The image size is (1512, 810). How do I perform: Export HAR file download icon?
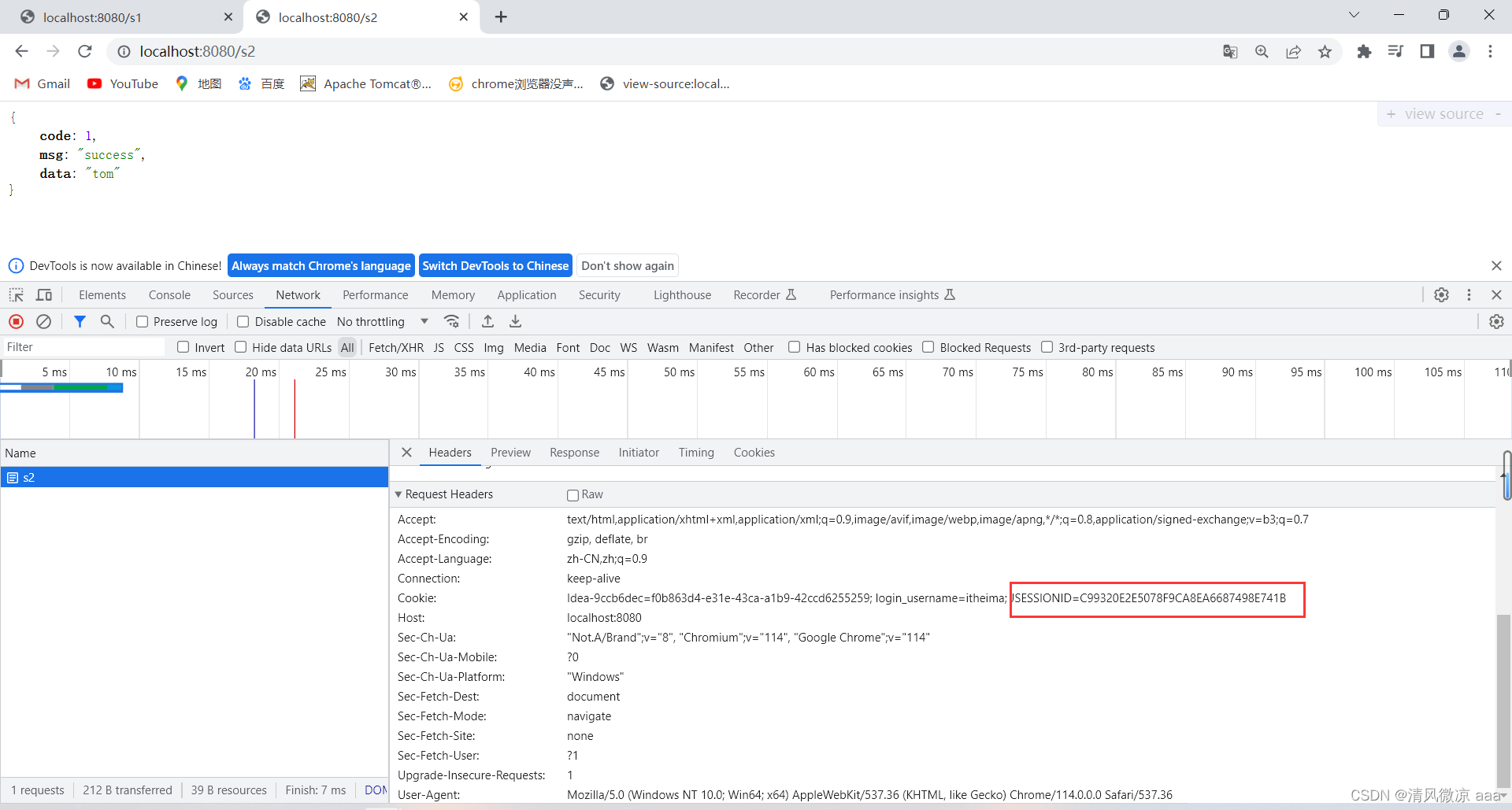click(x=516, y=321)
